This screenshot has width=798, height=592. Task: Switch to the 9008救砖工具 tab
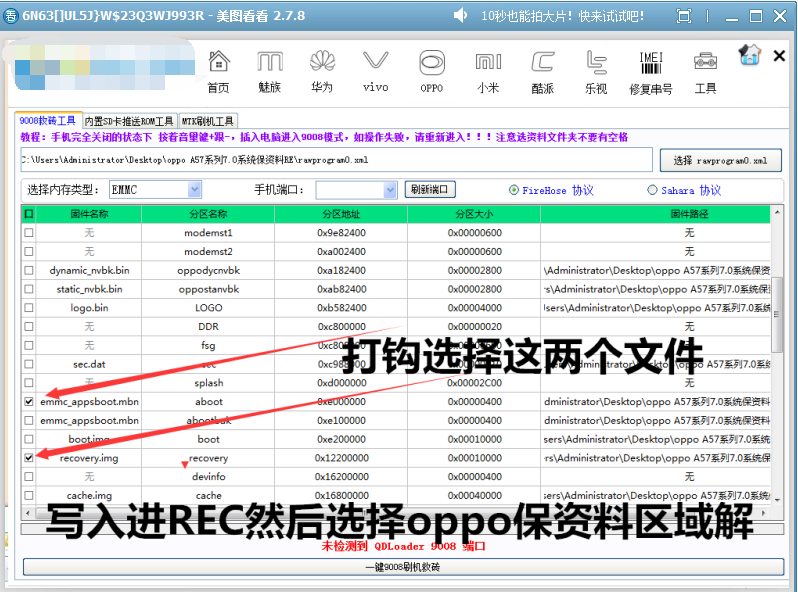48,121
